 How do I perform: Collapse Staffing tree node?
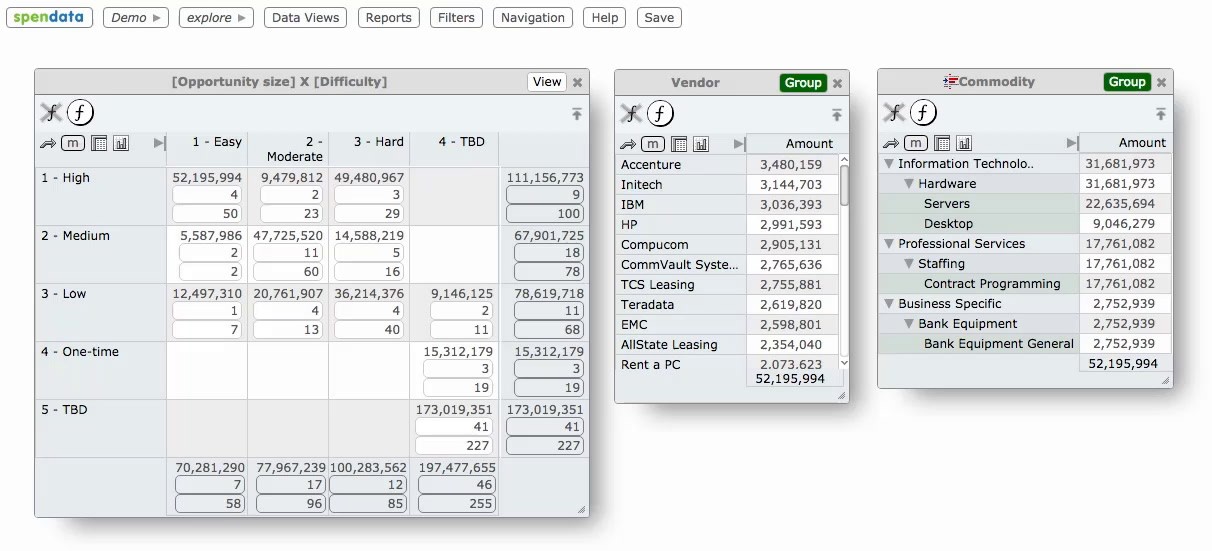coord(909,264)
